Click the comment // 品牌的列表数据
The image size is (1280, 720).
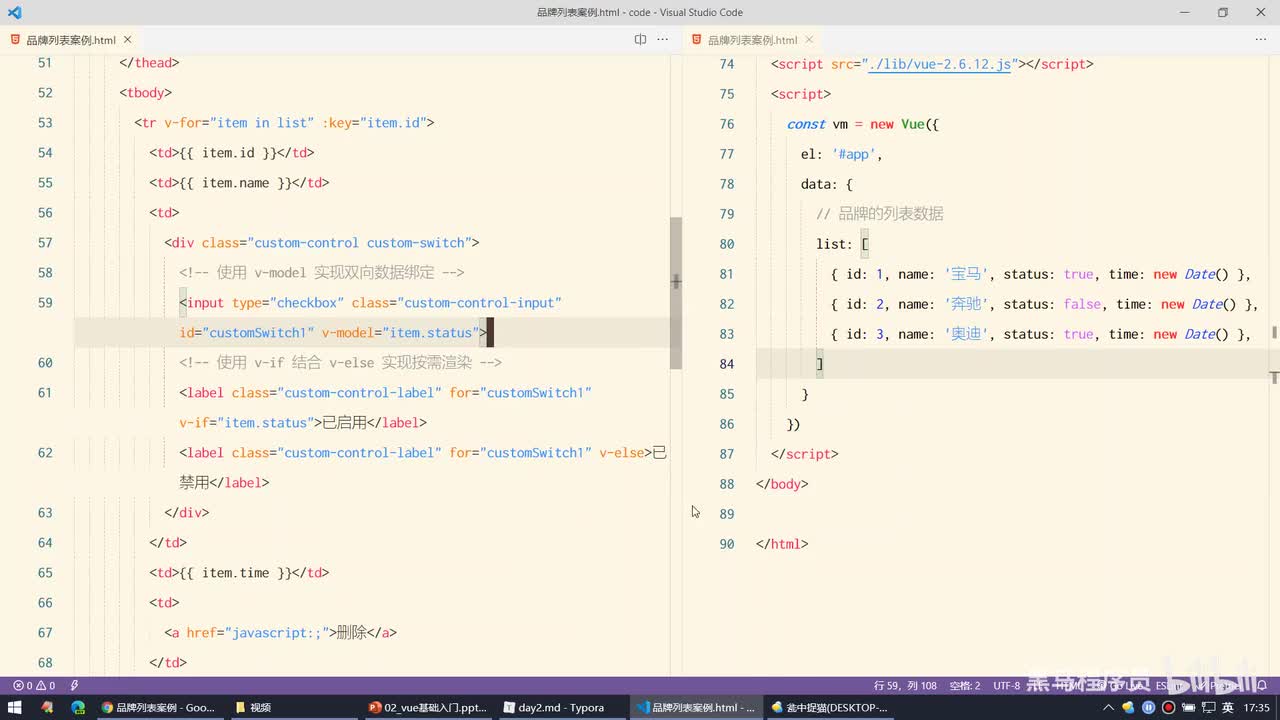pos(880,214)
